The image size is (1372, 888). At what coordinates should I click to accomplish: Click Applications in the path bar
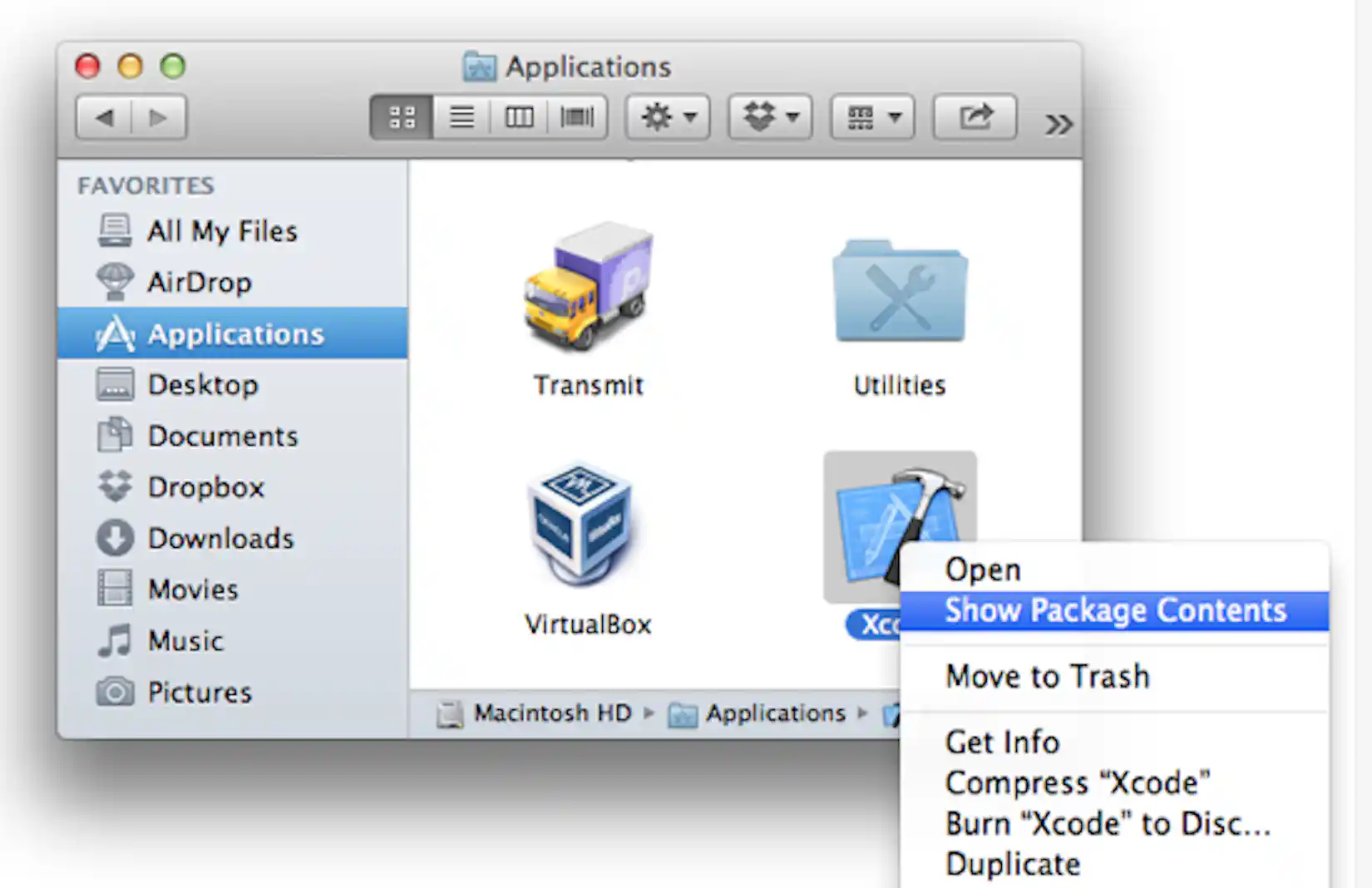click(758, 713)
